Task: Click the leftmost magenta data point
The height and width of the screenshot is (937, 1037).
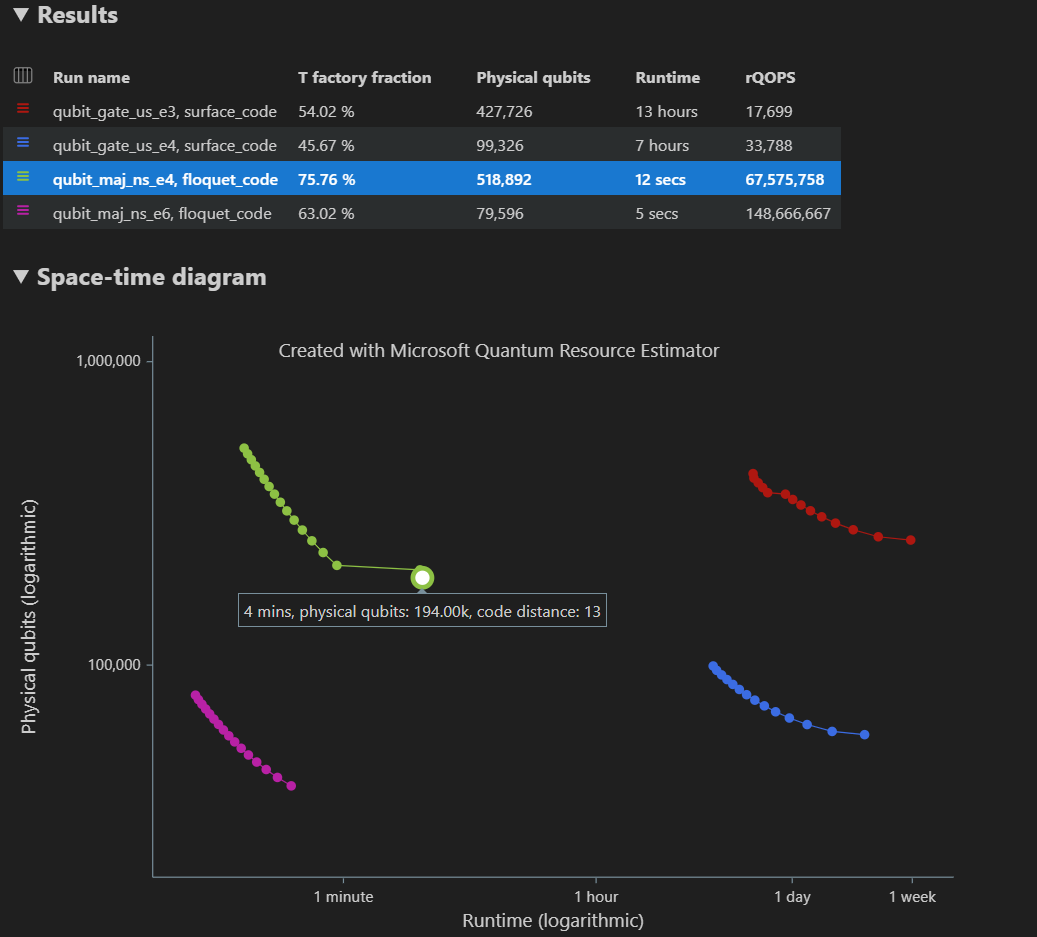Action: (196, 692)
